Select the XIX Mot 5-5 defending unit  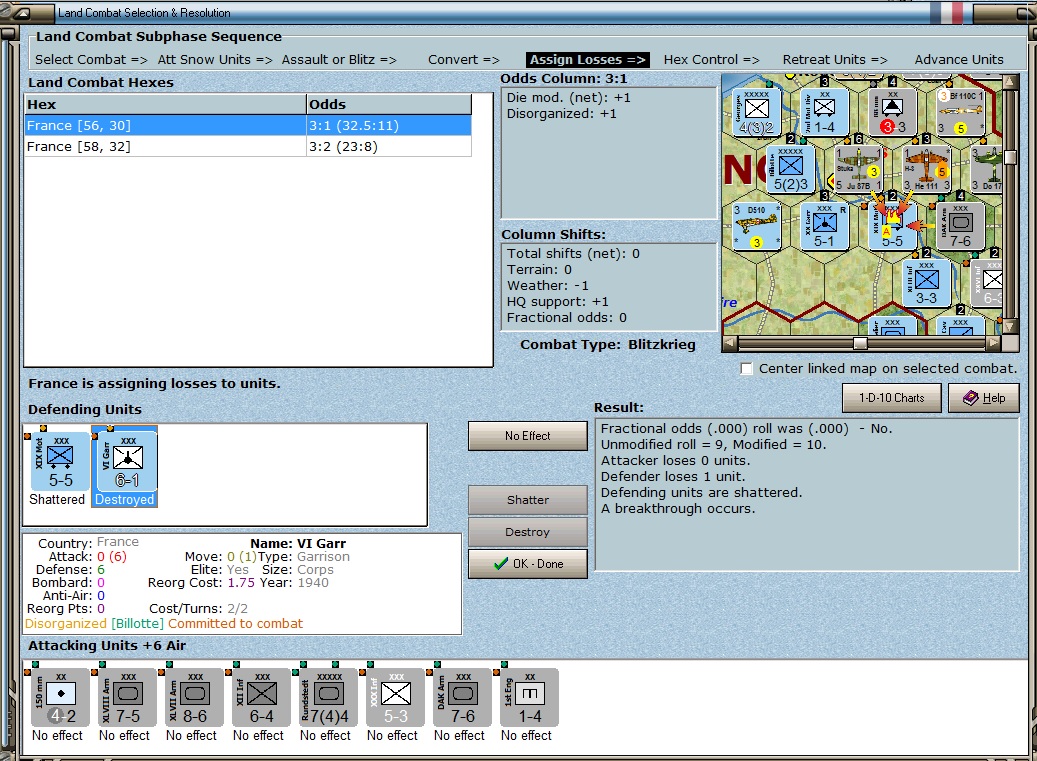pos(60,461)
